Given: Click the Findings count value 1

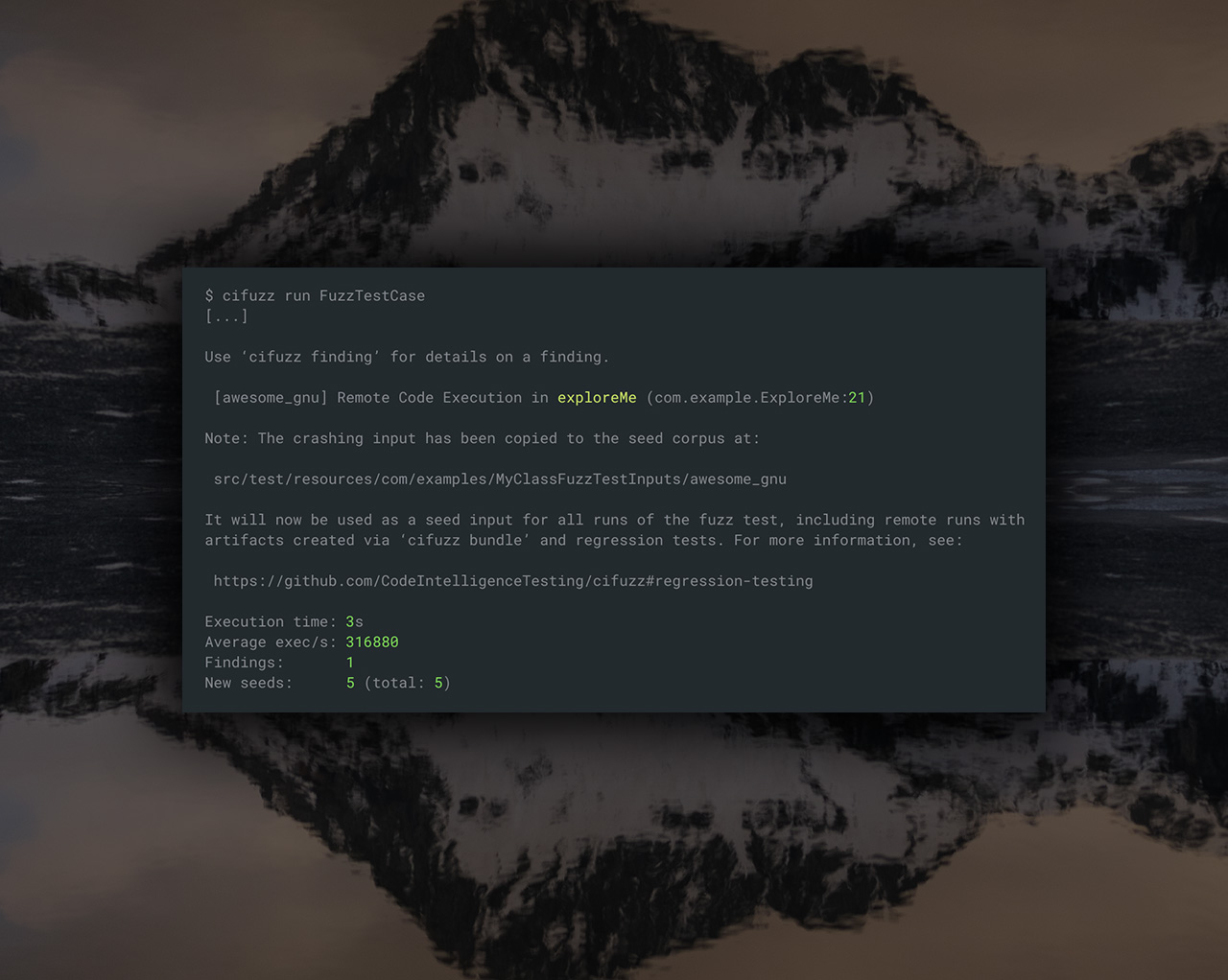Looking at the screenshot, I should 350,663.
